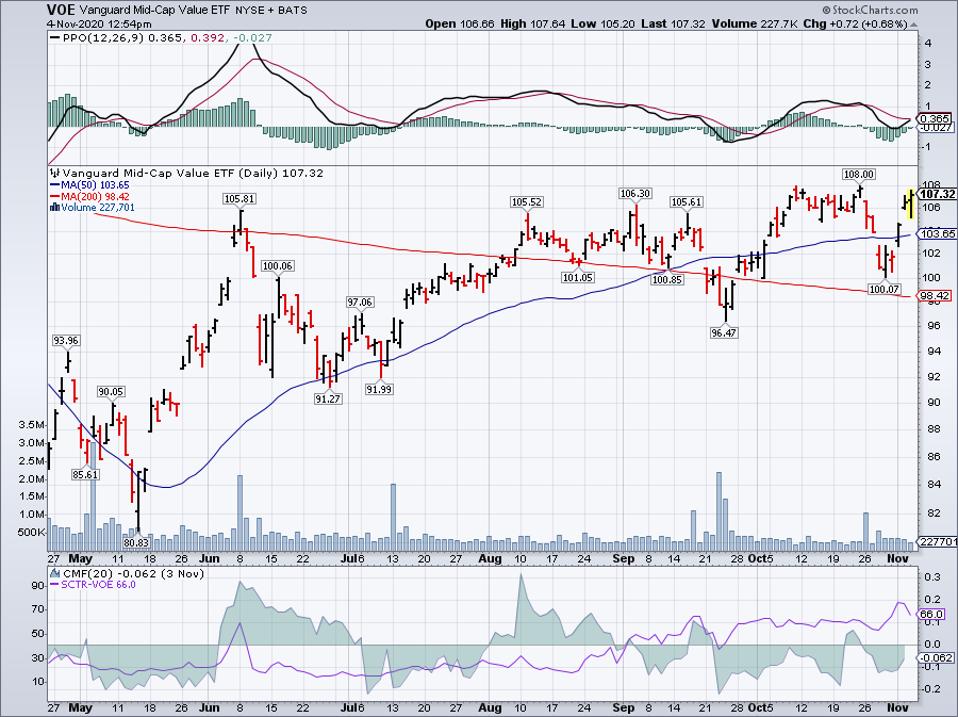Viewport: 958px width, 717px height.
Task: Click the blue 103.65 moving average tag
Action: [x=937, y=232]
